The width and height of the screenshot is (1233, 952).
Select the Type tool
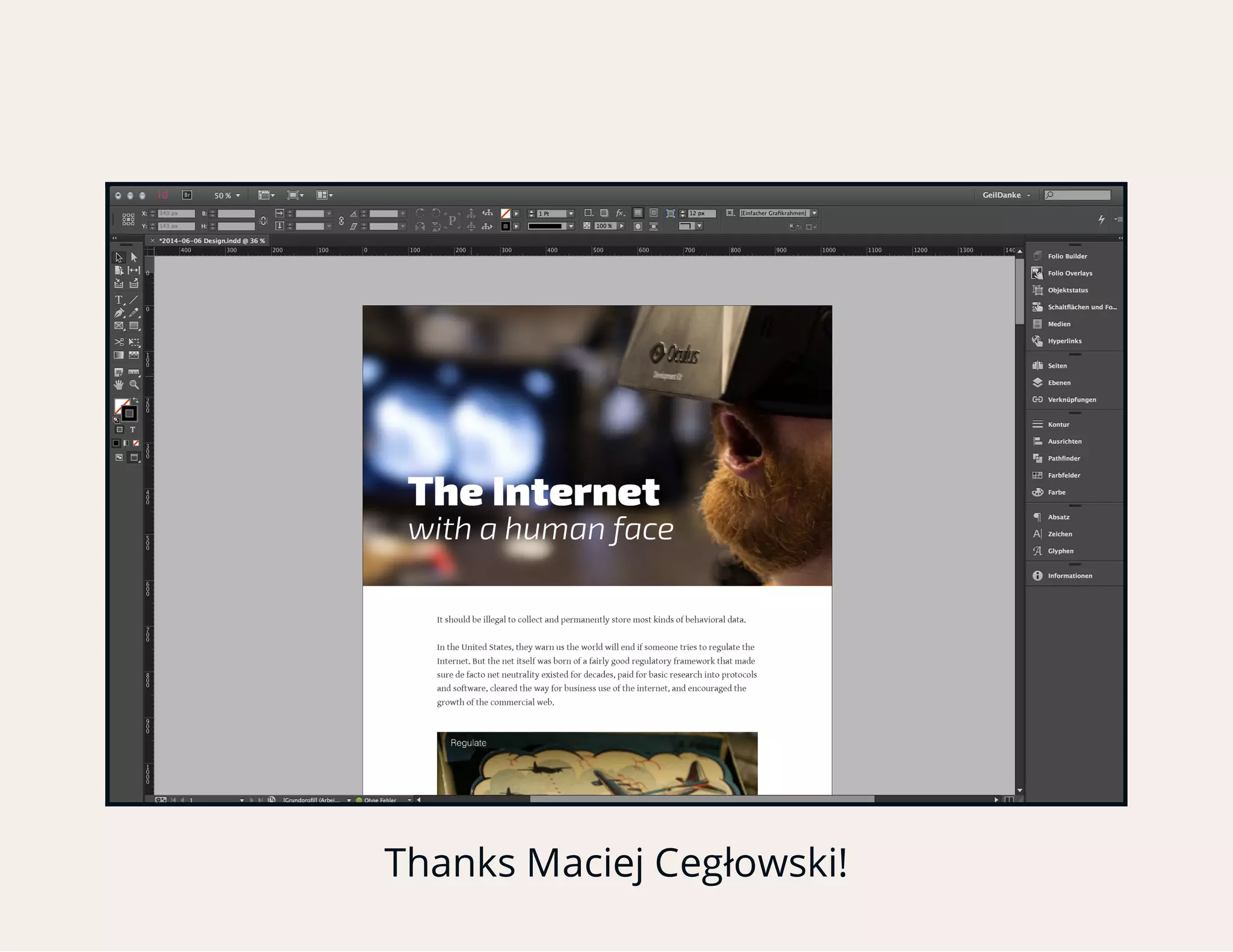119,300
